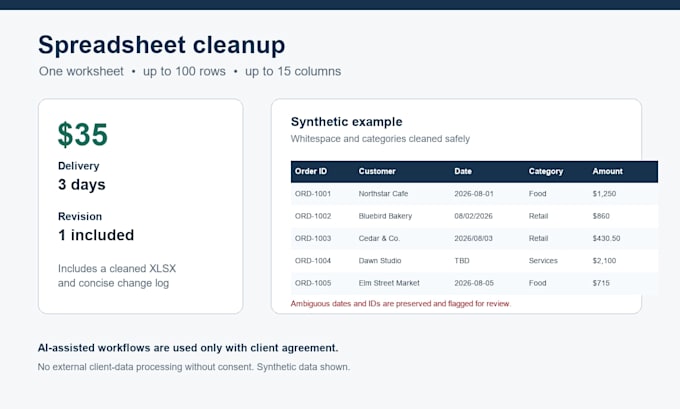The image size is (680, 409).
Task: Click the red ambiguous dates flagged note
Action: 401,304
